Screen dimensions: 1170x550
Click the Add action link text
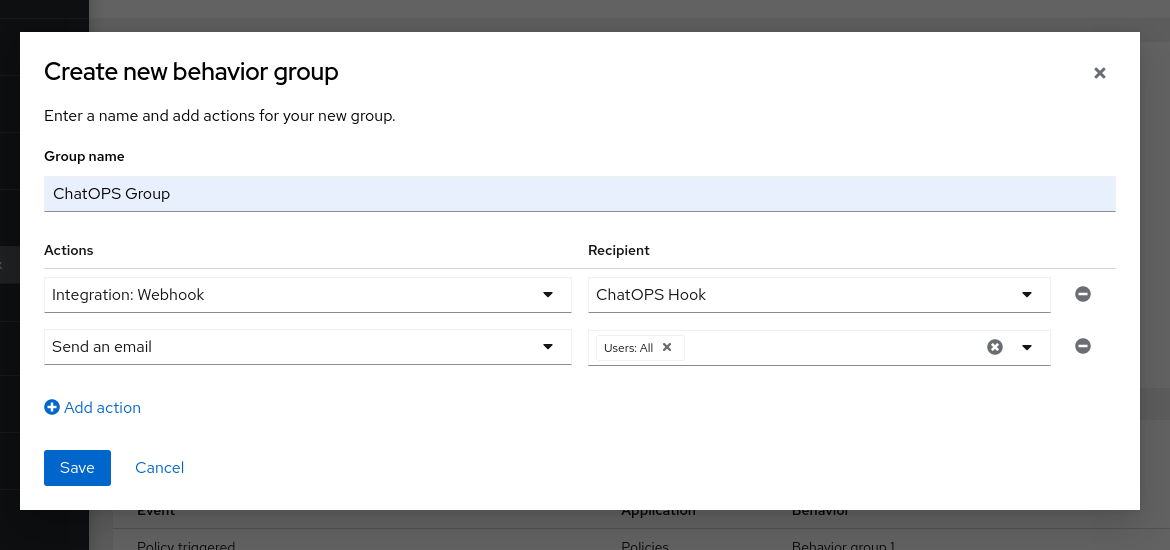102,408
